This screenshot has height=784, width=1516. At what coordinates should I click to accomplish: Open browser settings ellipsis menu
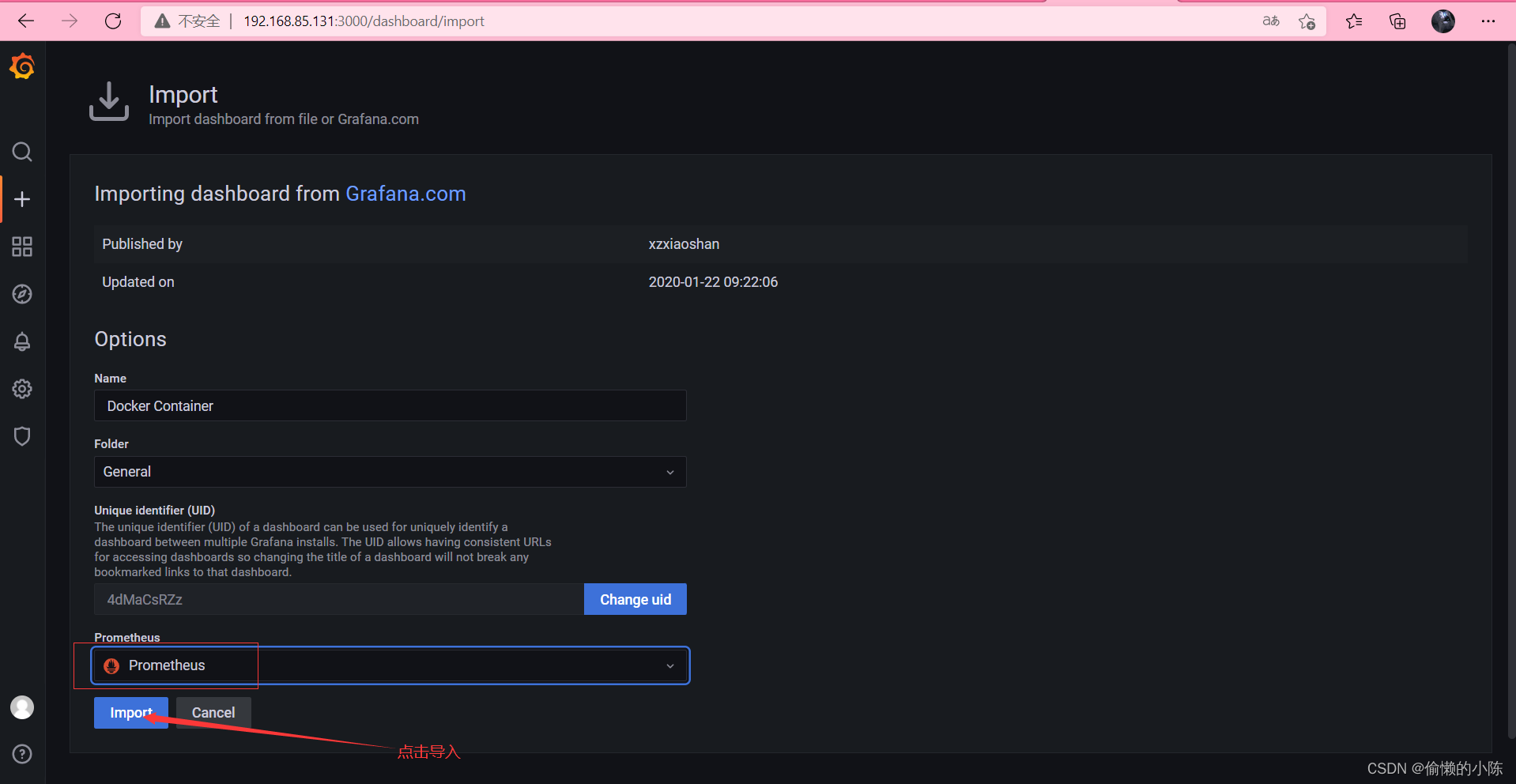pyautogui.click(x=1488, y=21)
